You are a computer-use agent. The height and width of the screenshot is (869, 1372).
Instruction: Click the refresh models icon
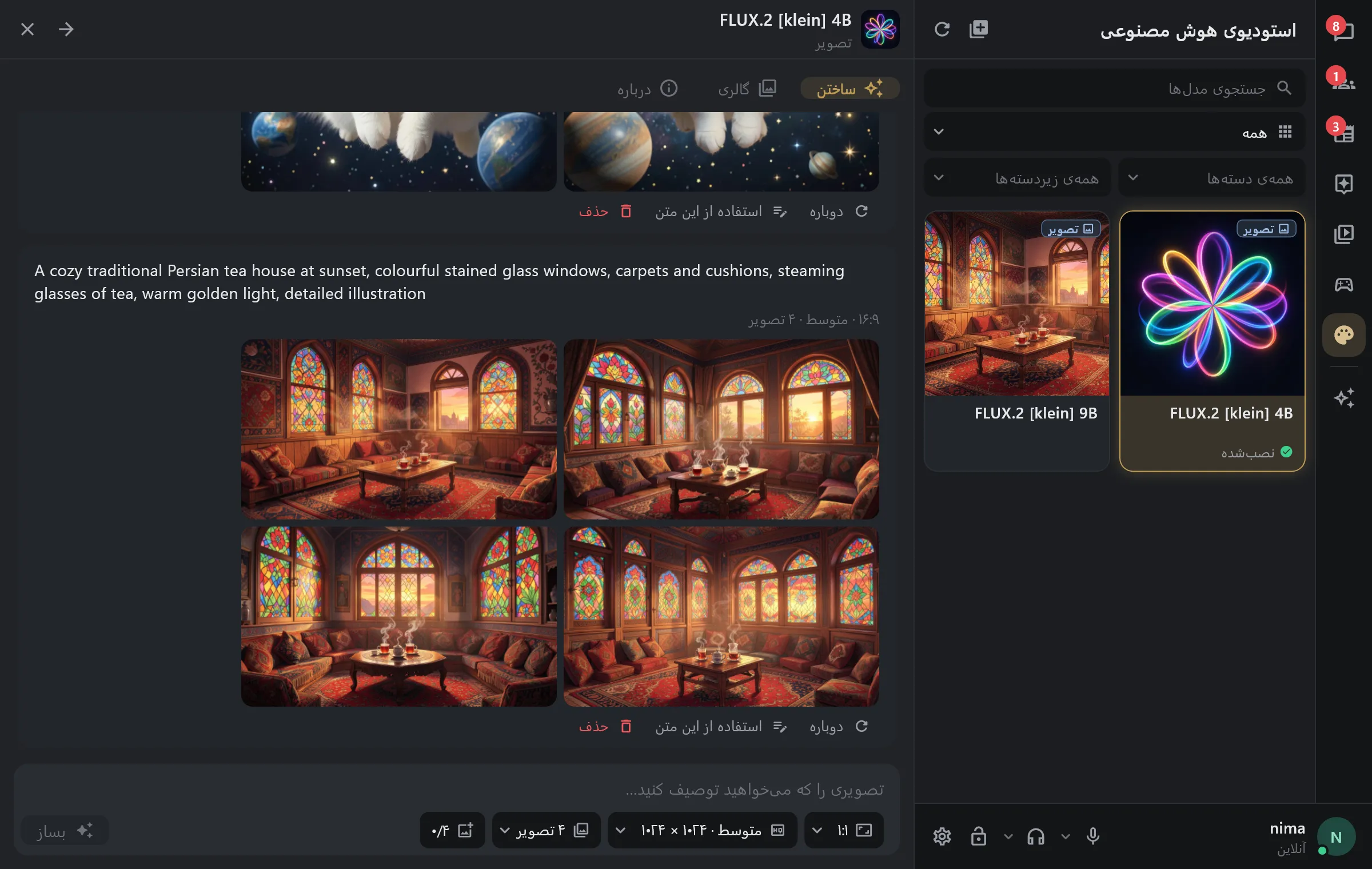coord(942,29)
